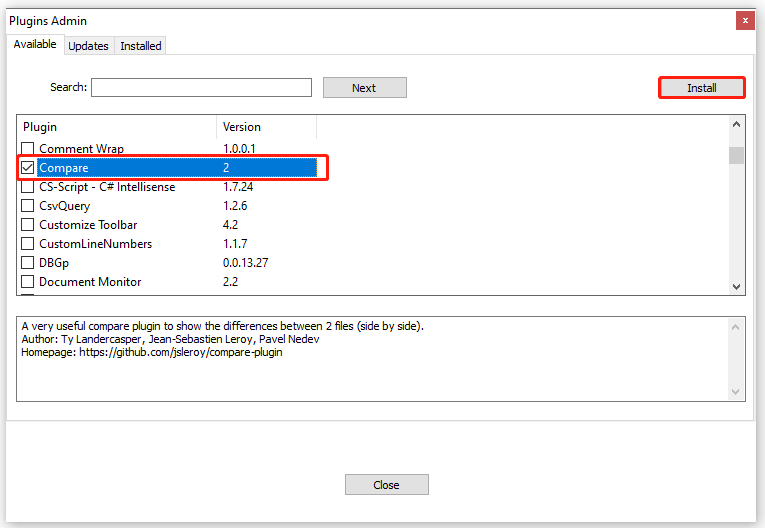The image size is (765, 528).
Task: Click the plugin description first line
Action: 222,326
